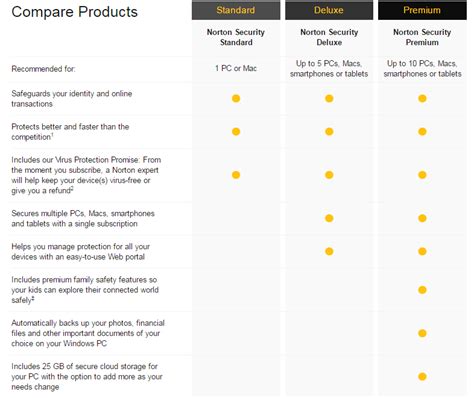Click Premium's dot for family safety features
The width and height of the screenshot is (474, 398).
tap(422, 290)
